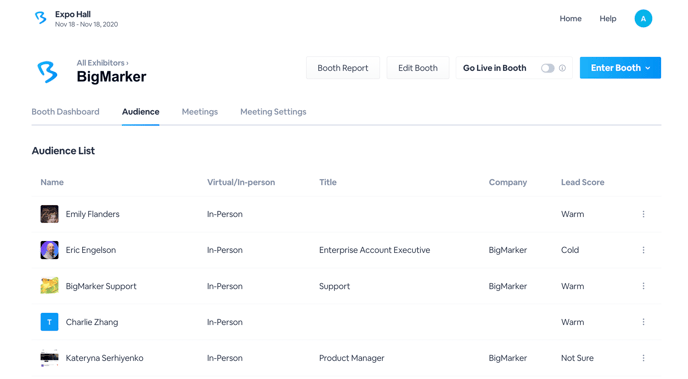Click the Company column header

click(x=508, y=182)
